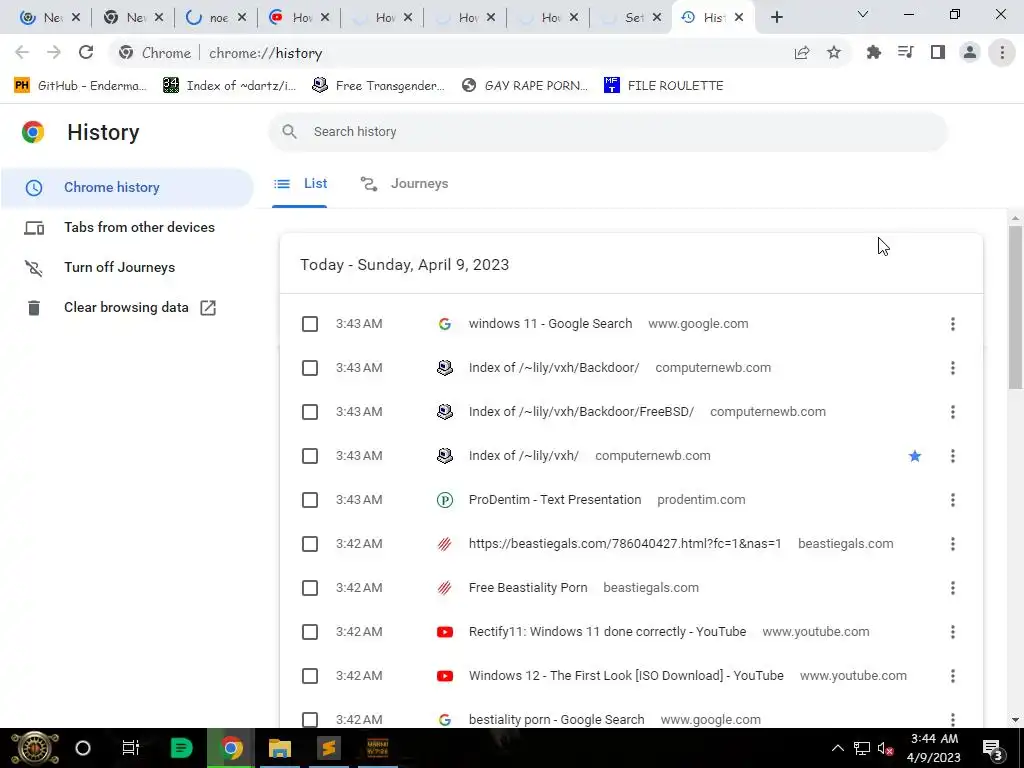
Task: Click the browser forward arrow
Action: [x=54, y=53]
